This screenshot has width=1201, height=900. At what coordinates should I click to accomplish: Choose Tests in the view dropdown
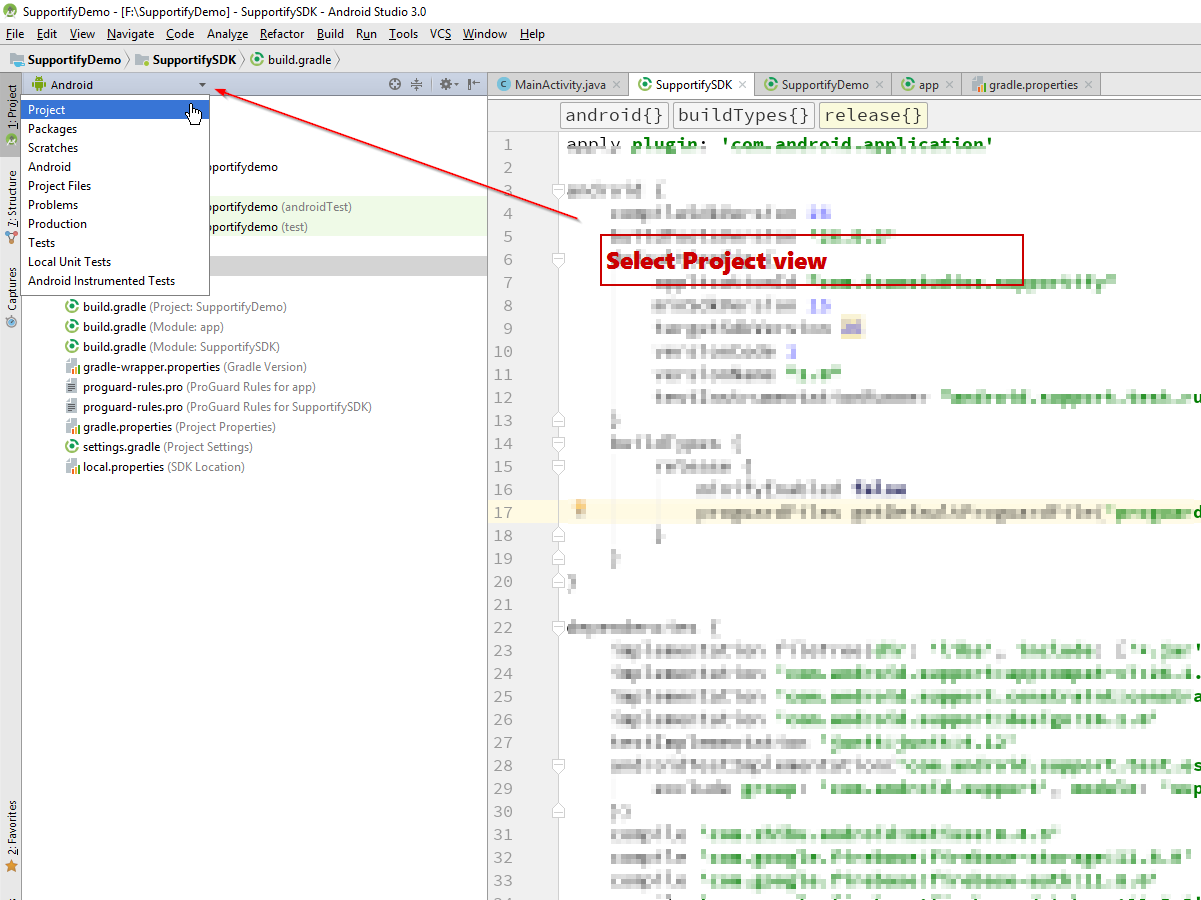tap(115, 243)
